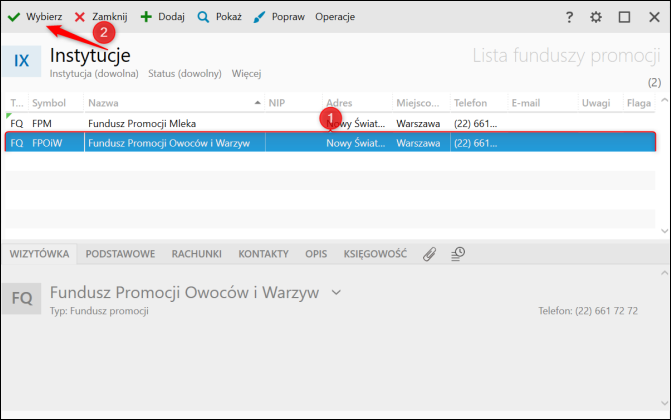The height and width of the screenshot is (420, 671).
Task: Click the Miejsco... column header
Action: (x=422, y=103)
